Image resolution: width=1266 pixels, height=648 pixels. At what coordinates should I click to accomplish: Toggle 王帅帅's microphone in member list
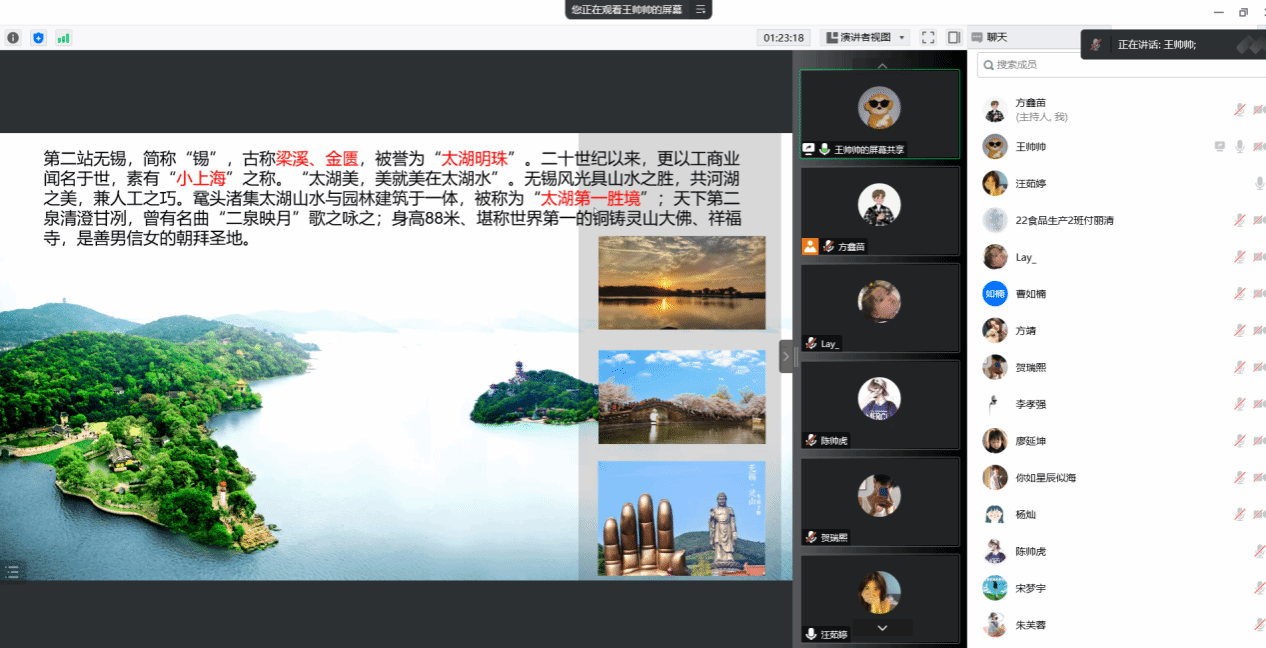pos(1240,147)
